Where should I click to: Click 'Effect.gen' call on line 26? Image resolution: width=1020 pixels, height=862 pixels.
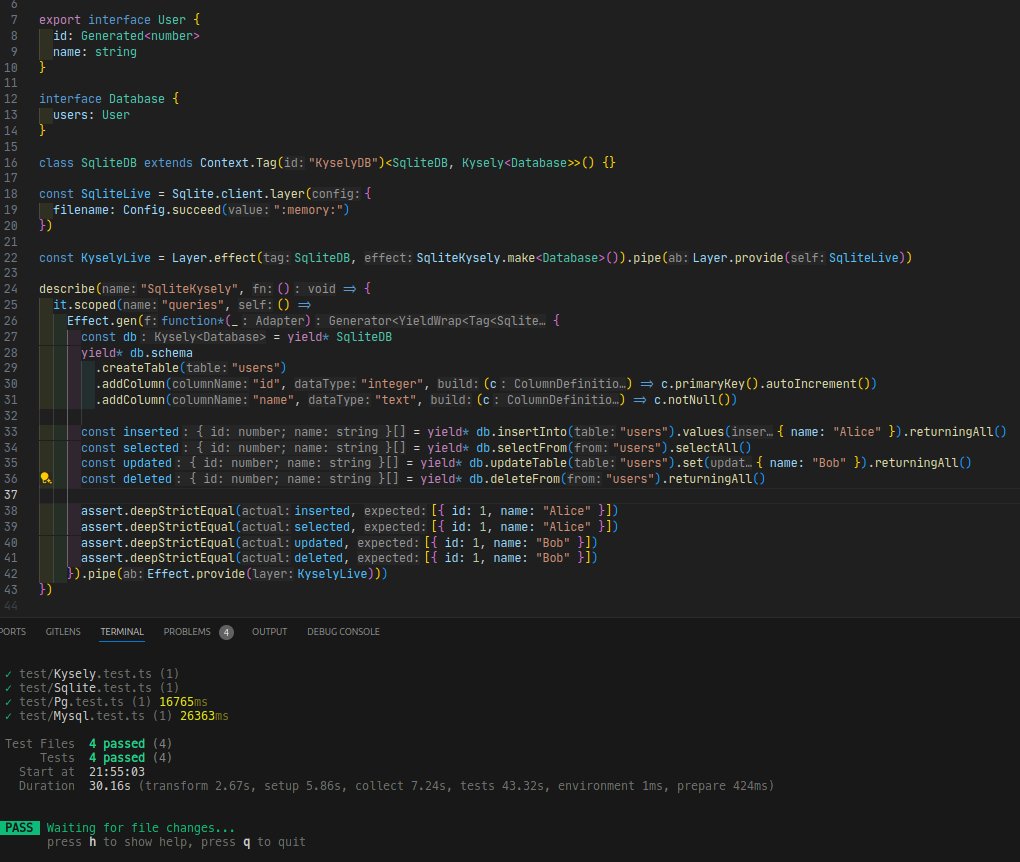(102, 321)
